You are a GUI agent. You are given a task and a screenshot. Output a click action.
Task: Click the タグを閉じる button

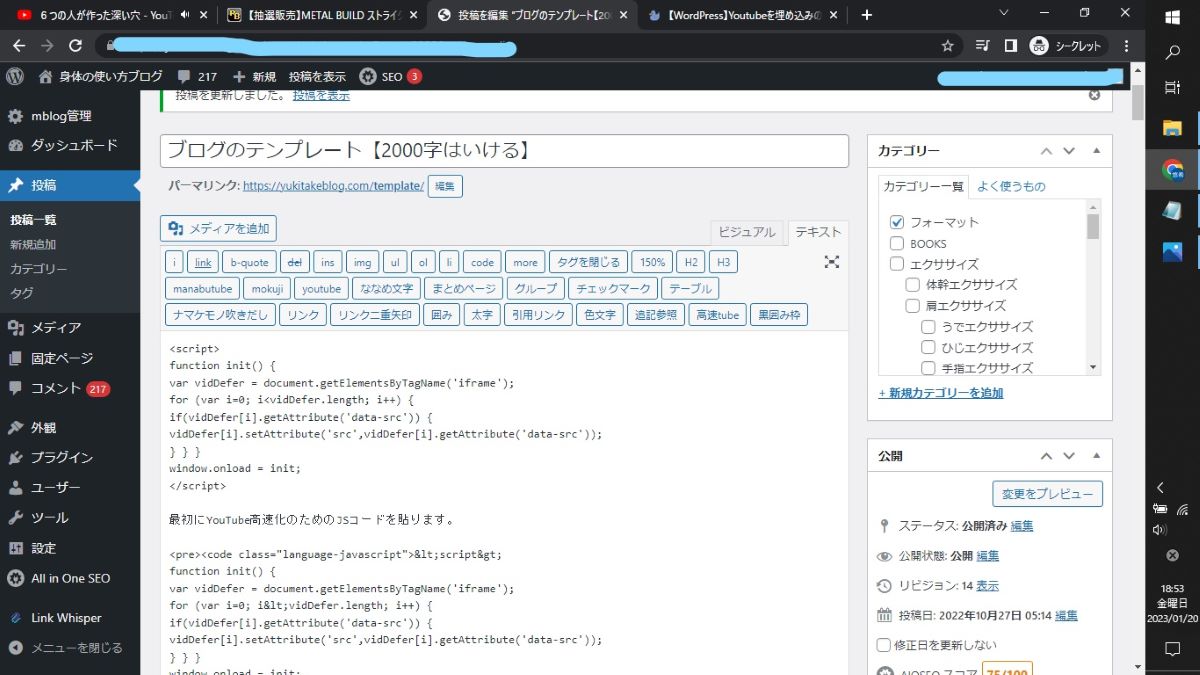[x=589, y=262]
